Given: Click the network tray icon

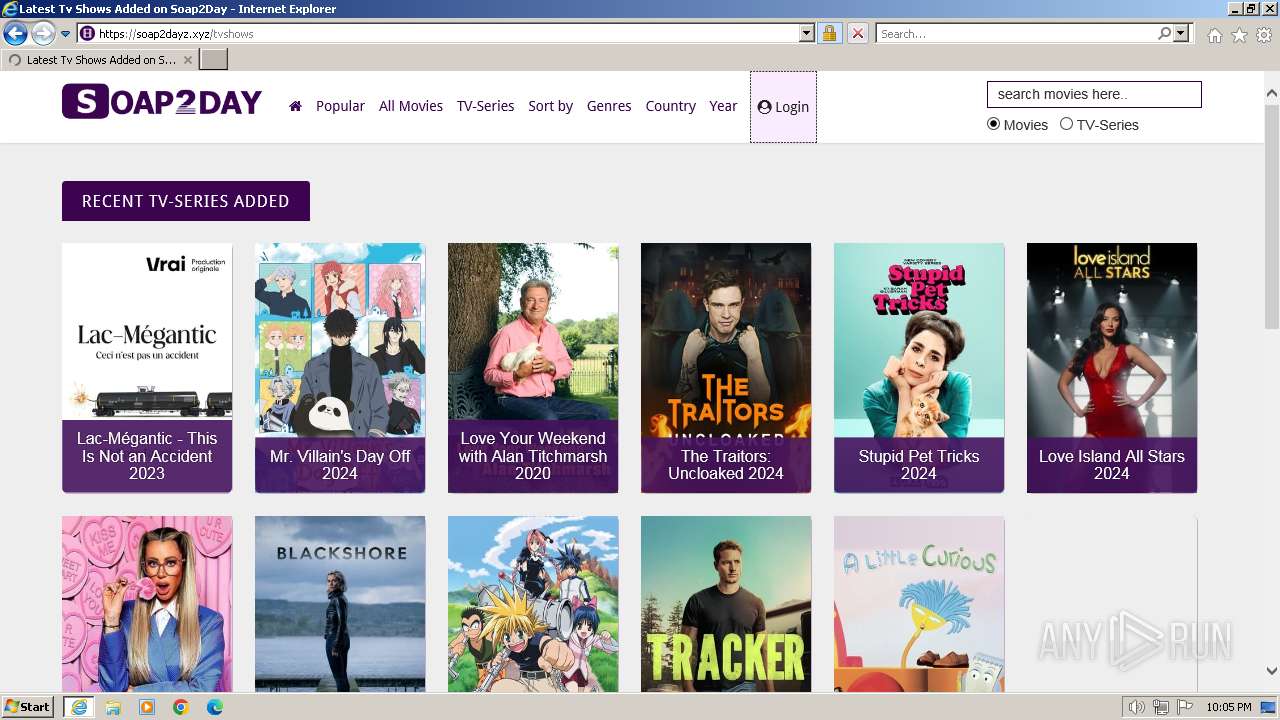Looking at the screenshot, I should [1161, 707].
